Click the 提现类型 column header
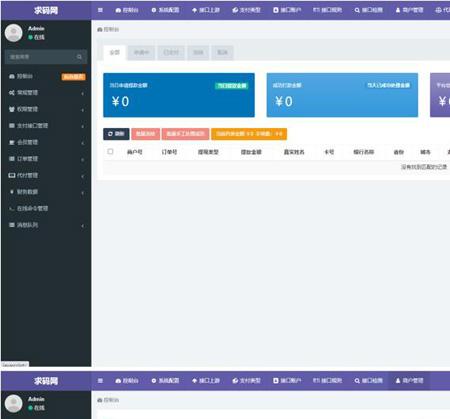The image size is (450, 419). (208, 152)
